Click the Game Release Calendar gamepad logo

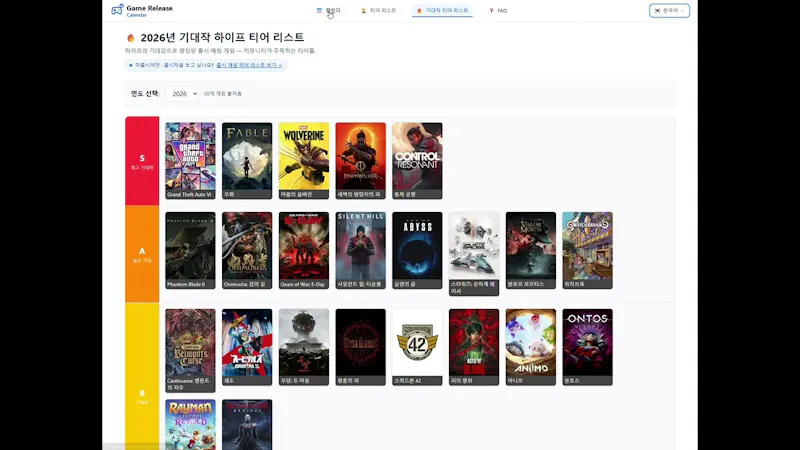point(117,10)
